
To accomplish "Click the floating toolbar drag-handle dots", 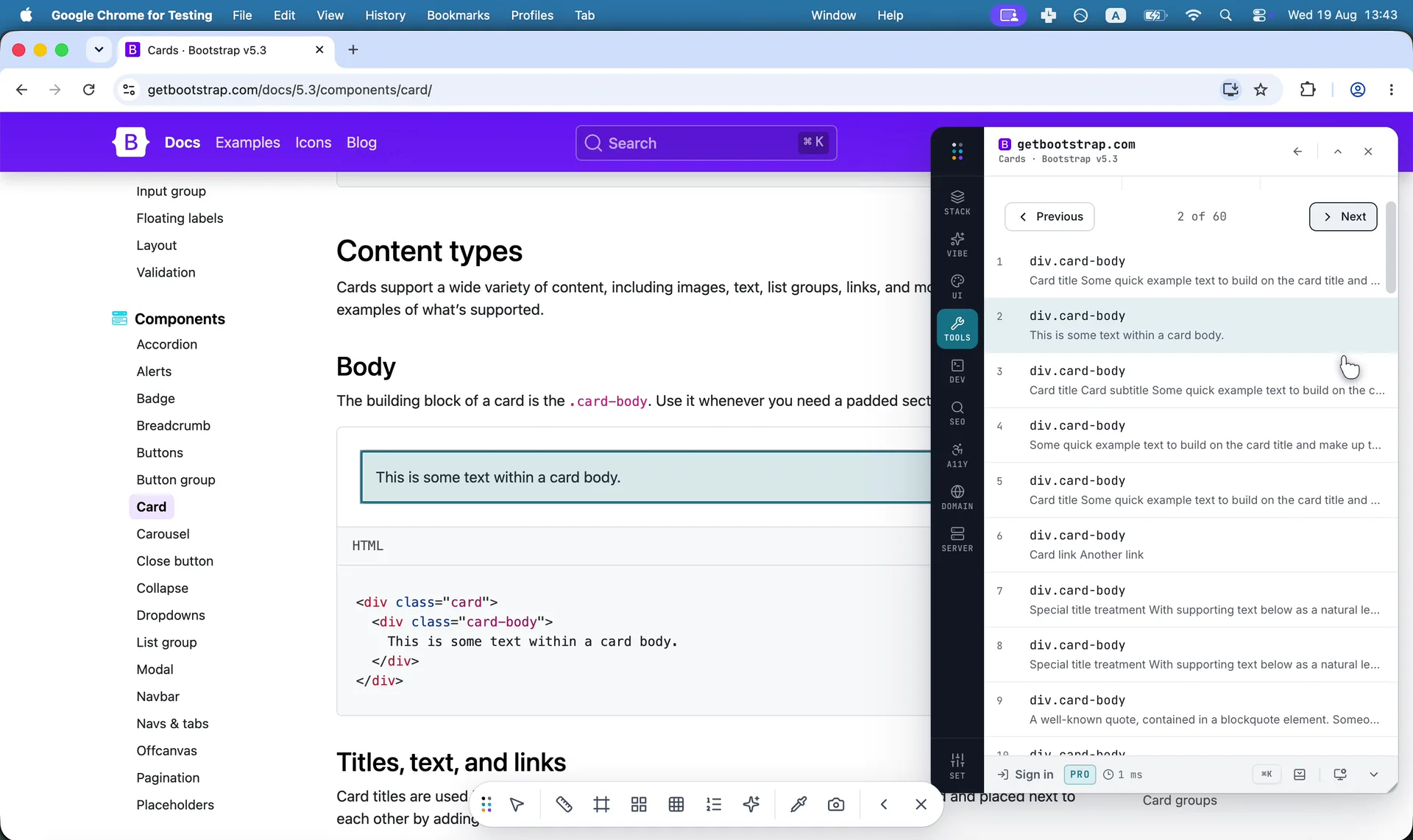I will 486,805.
